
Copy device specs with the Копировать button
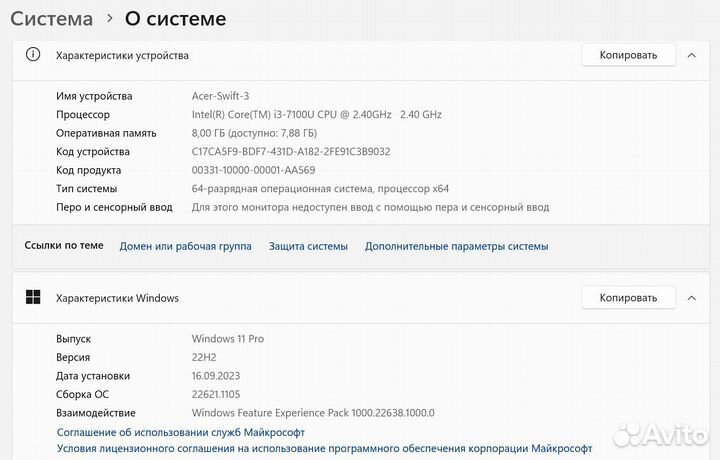tap(628, 55)
